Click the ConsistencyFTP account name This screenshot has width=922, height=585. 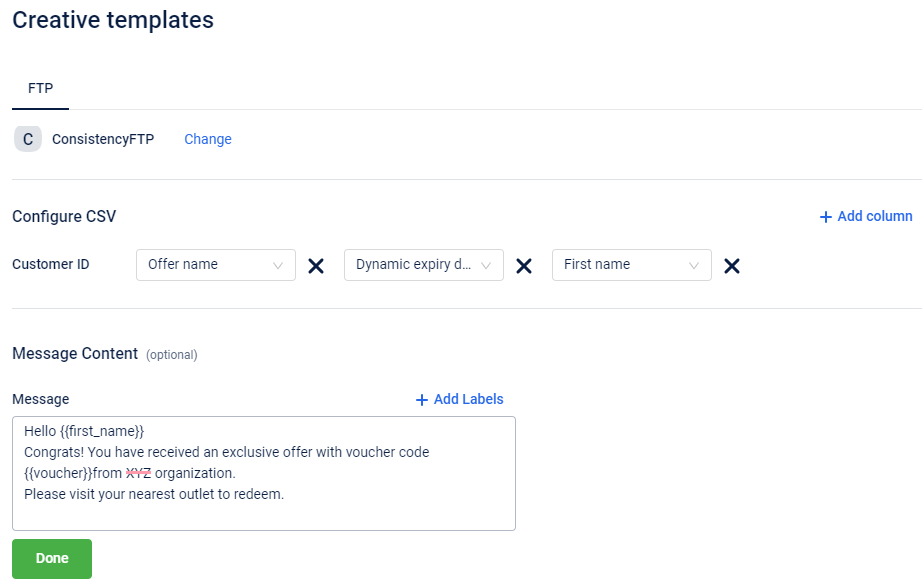(103, 139)
